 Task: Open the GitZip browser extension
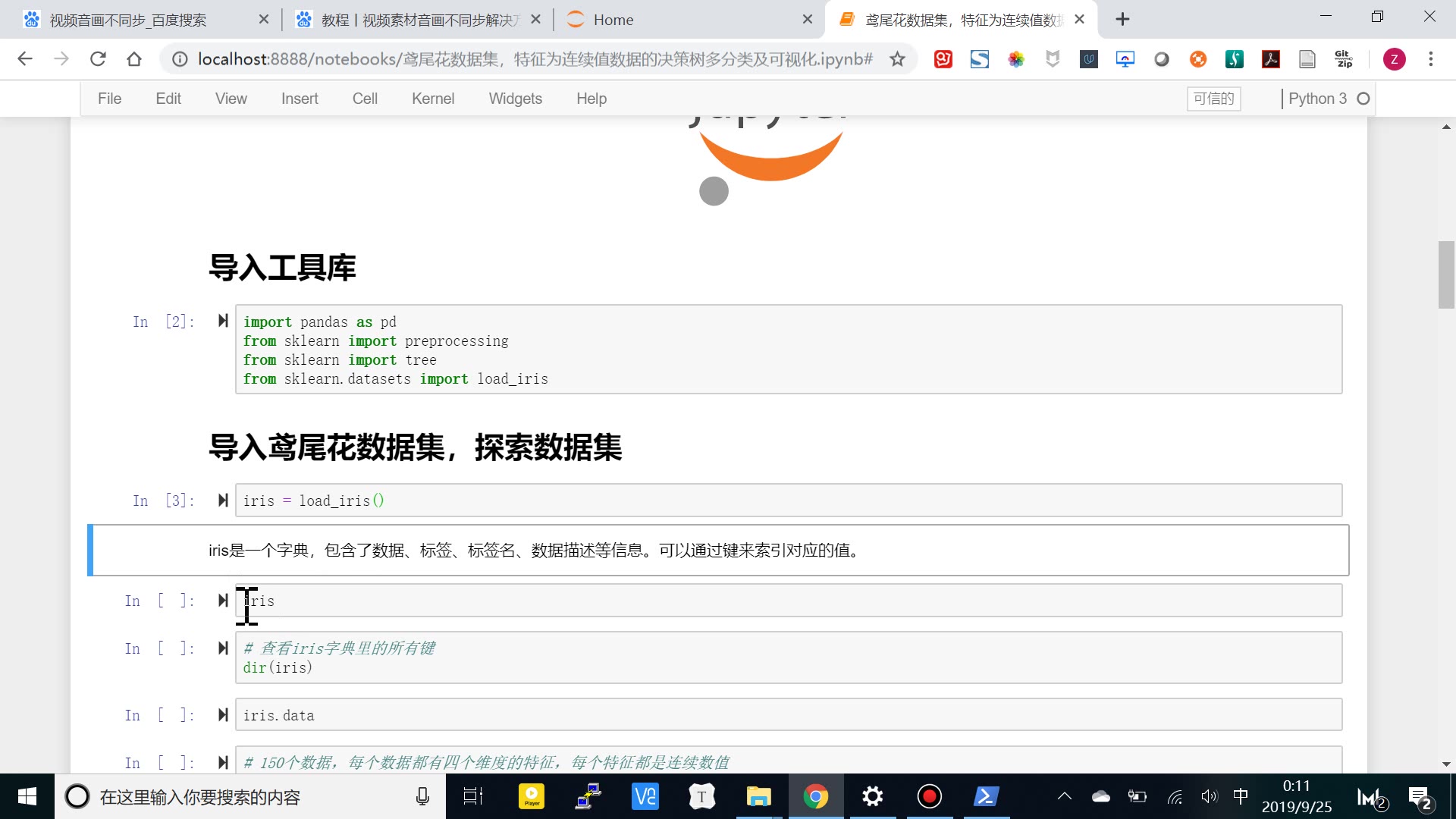[x=1343, y=58]
